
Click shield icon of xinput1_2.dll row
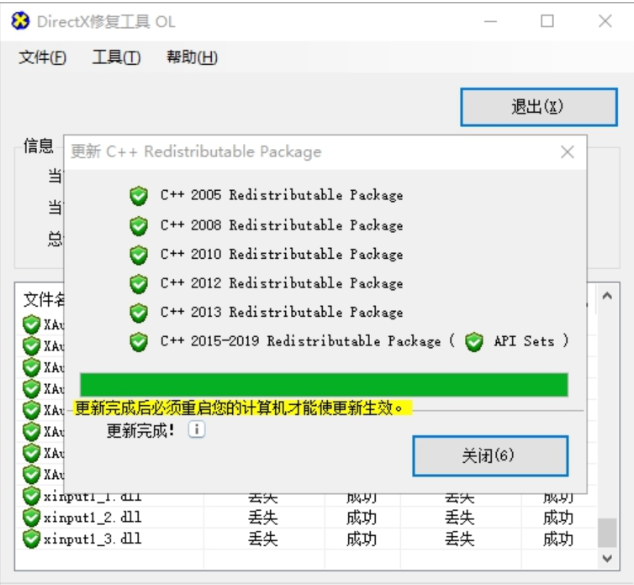31,517
